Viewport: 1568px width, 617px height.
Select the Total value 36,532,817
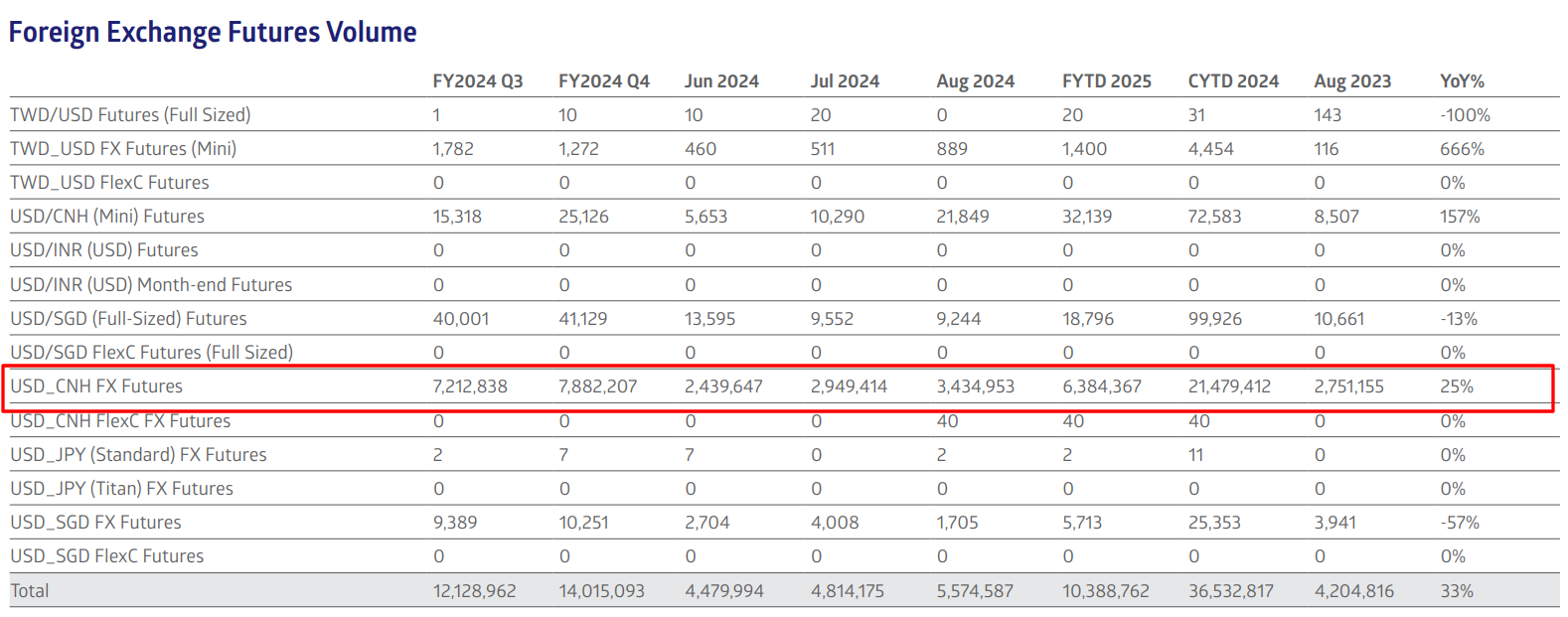point(1230,591)
